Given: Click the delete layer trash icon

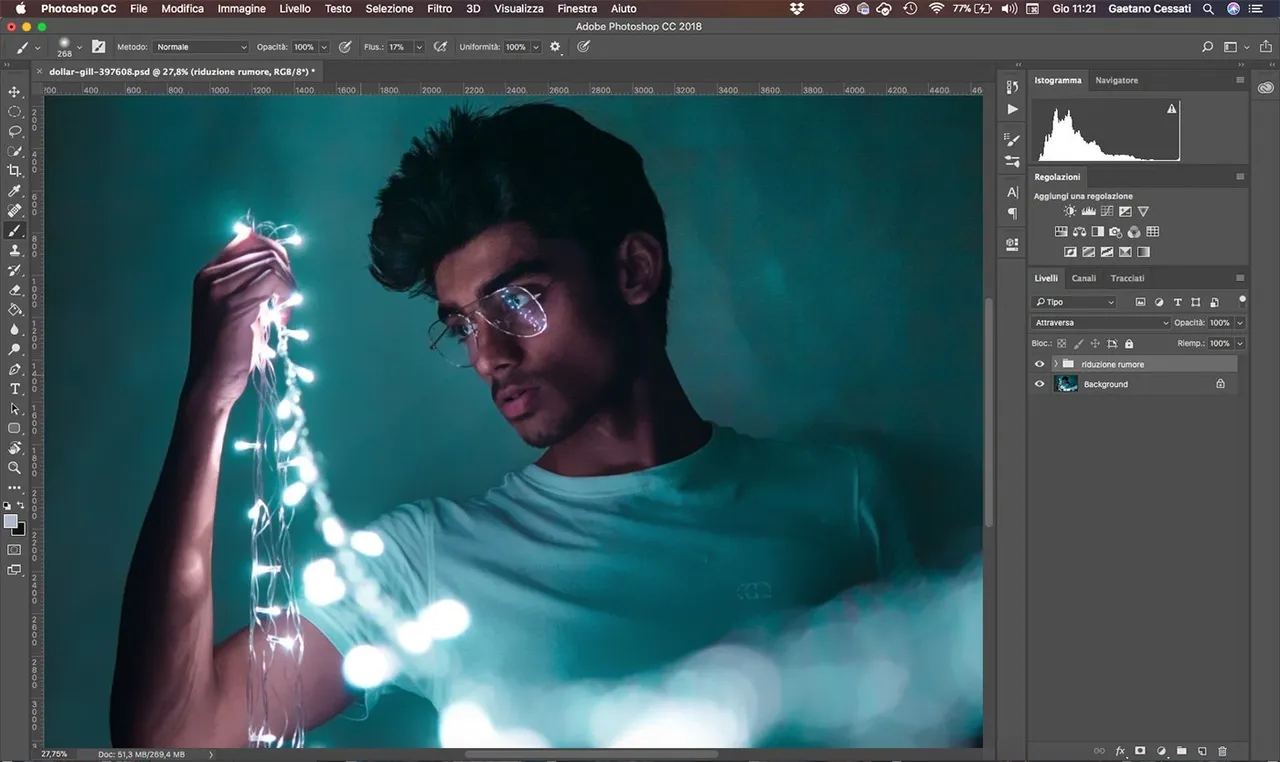Looking at the screenshot, I should (1222, 751).
